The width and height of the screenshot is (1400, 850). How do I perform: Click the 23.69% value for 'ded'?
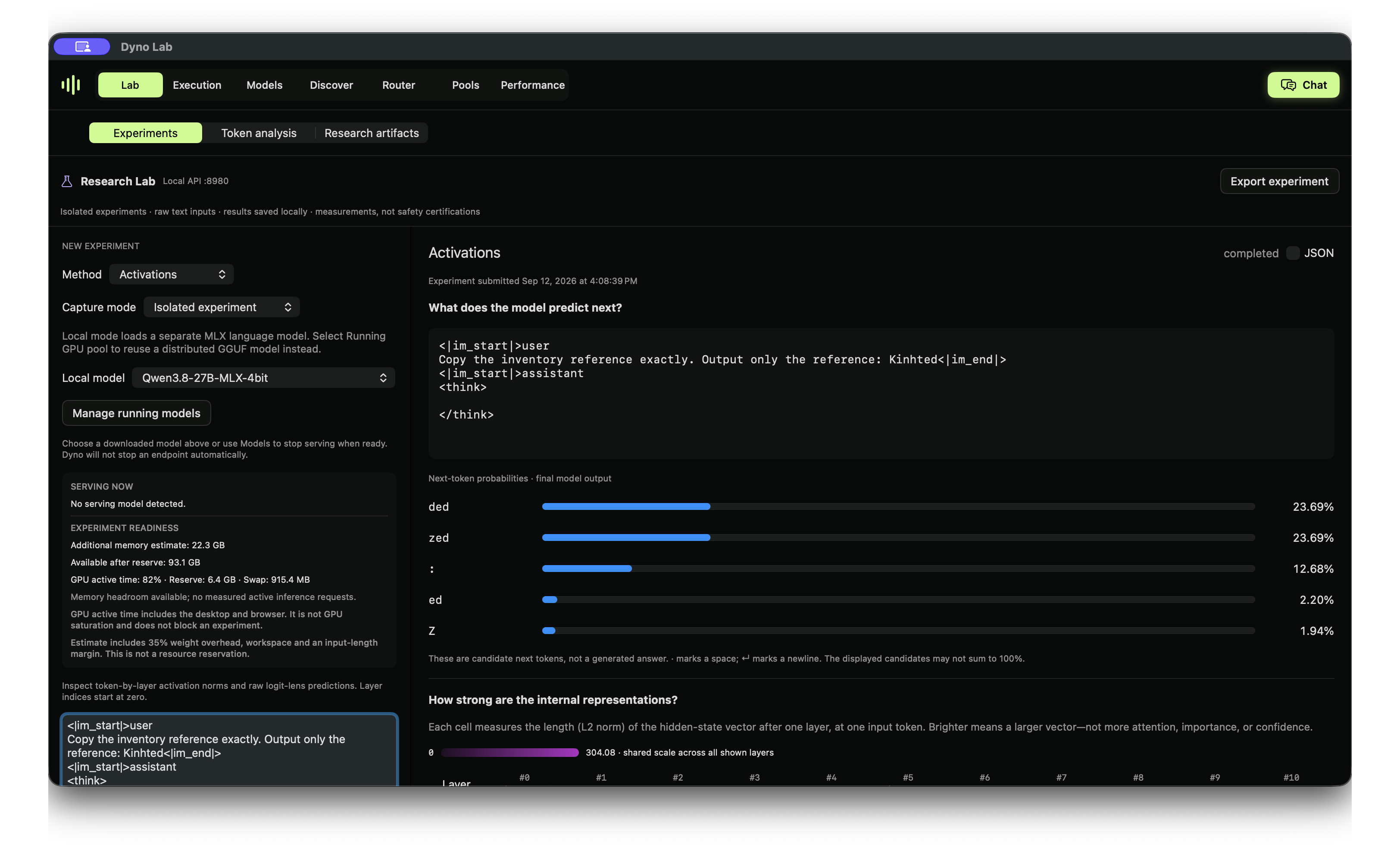[x=1312, y=506]
